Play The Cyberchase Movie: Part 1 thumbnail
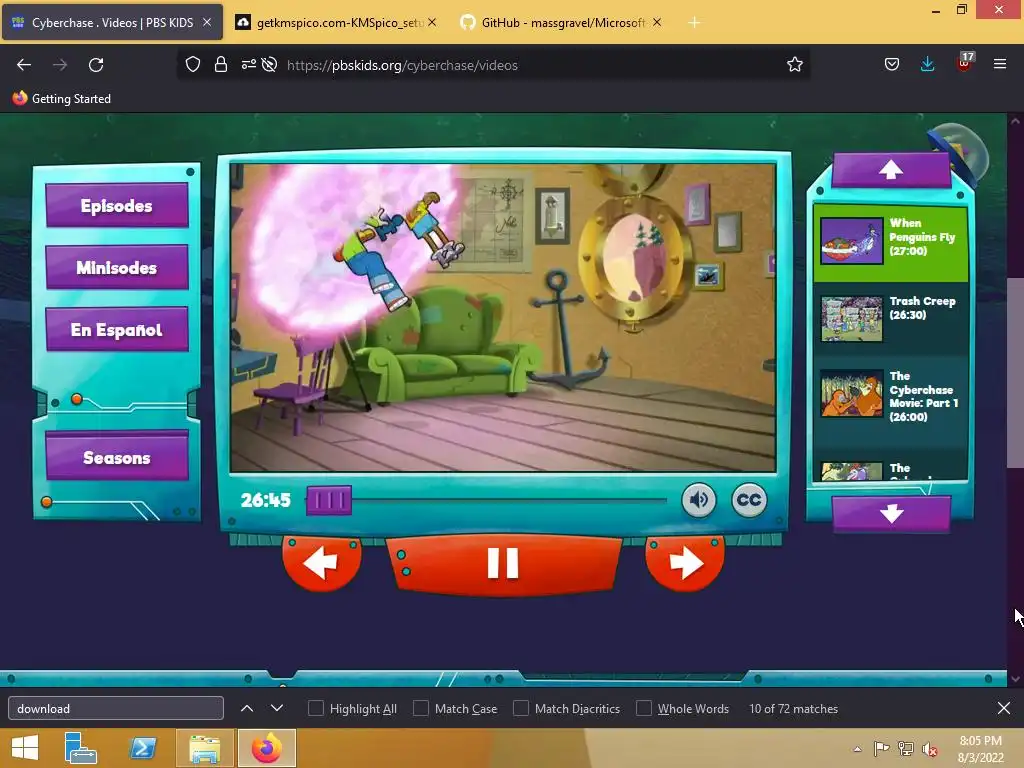The image size is (1024, 768). (852, 394)
